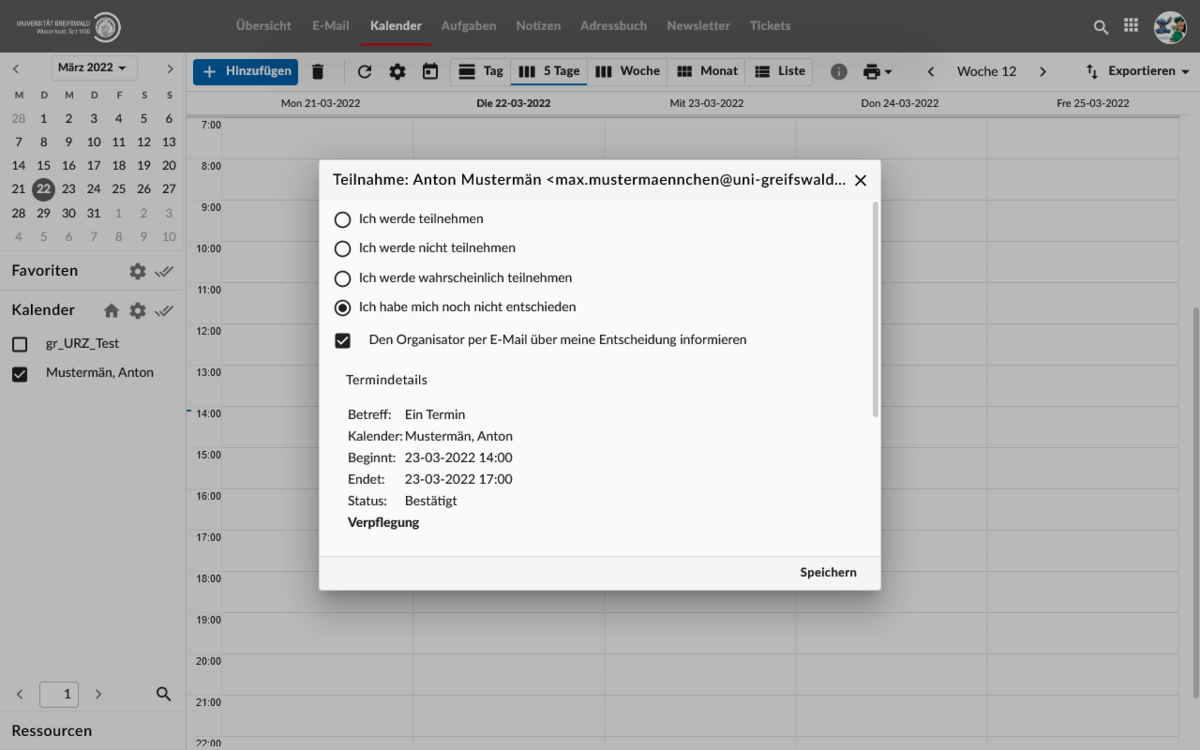1200x750 pixels.
Task: Expand the Exportieren dropdown
Action: 1137,72
